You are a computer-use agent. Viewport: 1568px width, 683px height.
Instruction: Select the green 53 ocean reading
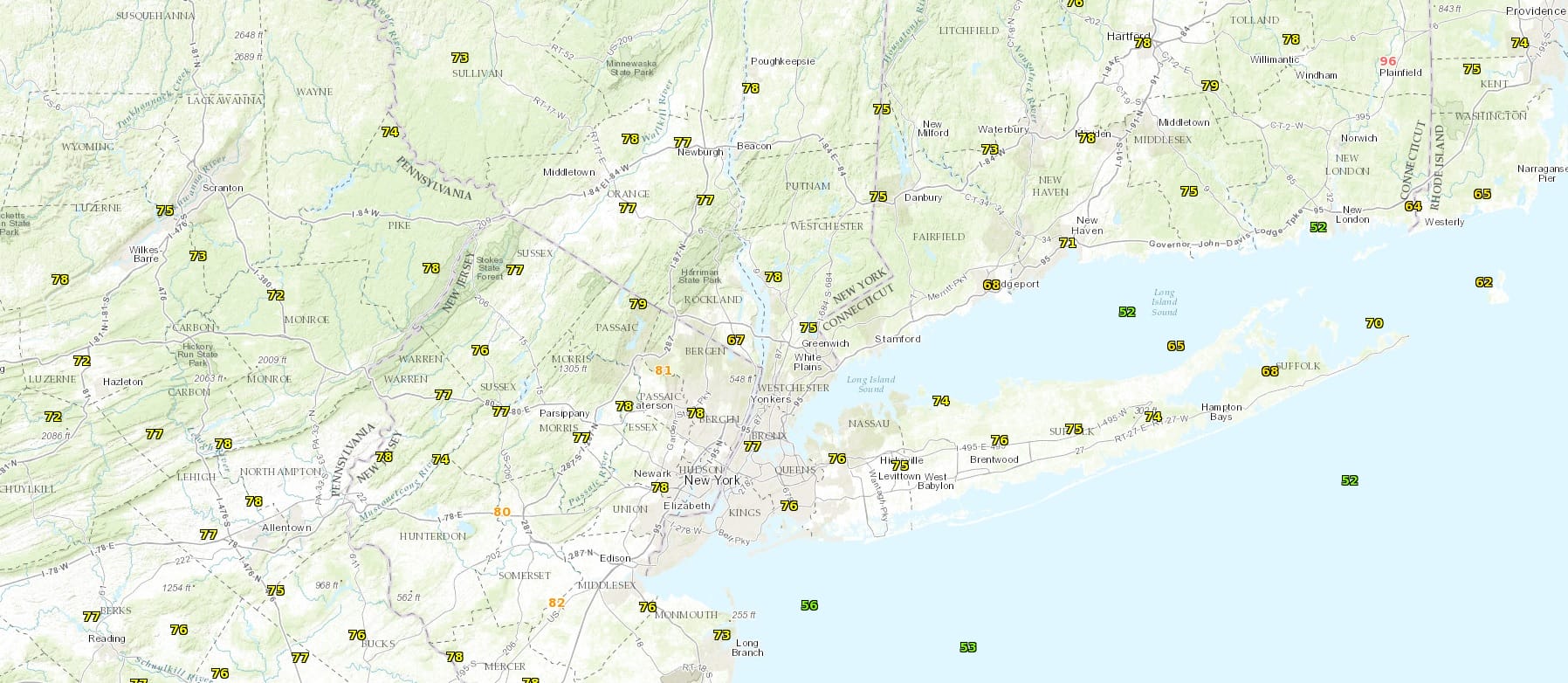point(967,647)
